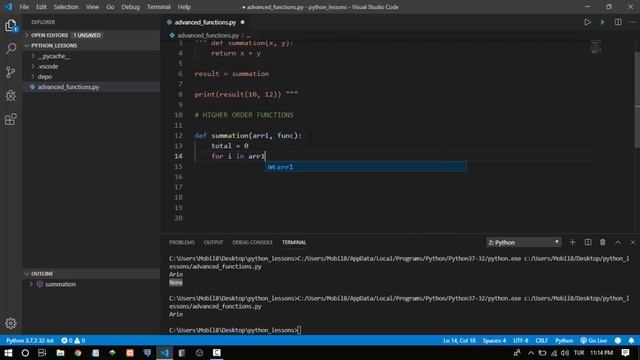The width and height of the screenshot is (640, 360).
Task: Show hidden system tray icons
Action: point(531,353)
